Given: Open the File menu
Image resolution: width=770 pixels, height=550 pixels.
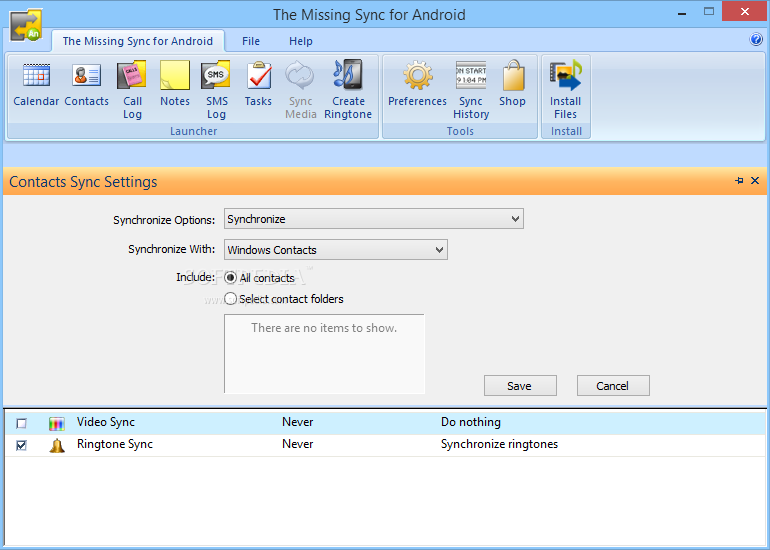Looking at the screenshot, I should coord(251,41).
